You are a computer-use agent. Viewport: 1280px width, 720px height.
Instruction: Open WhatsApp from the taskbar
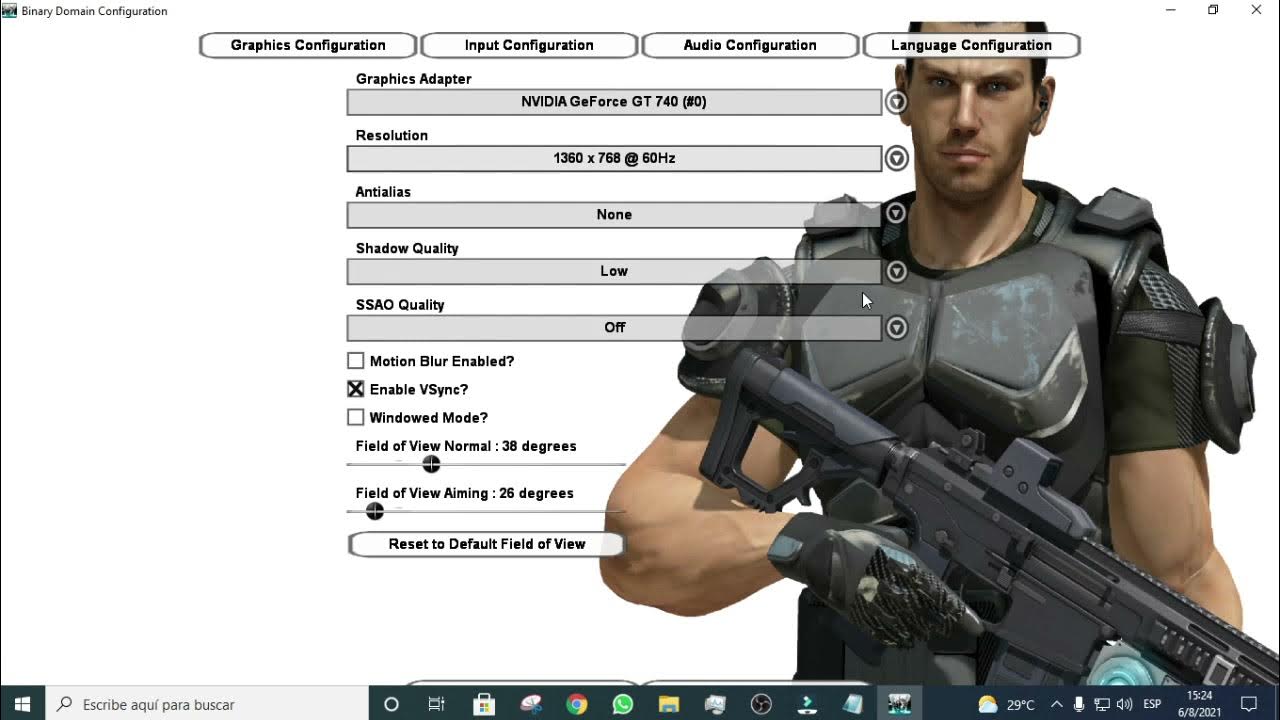(x=622, y=704)
